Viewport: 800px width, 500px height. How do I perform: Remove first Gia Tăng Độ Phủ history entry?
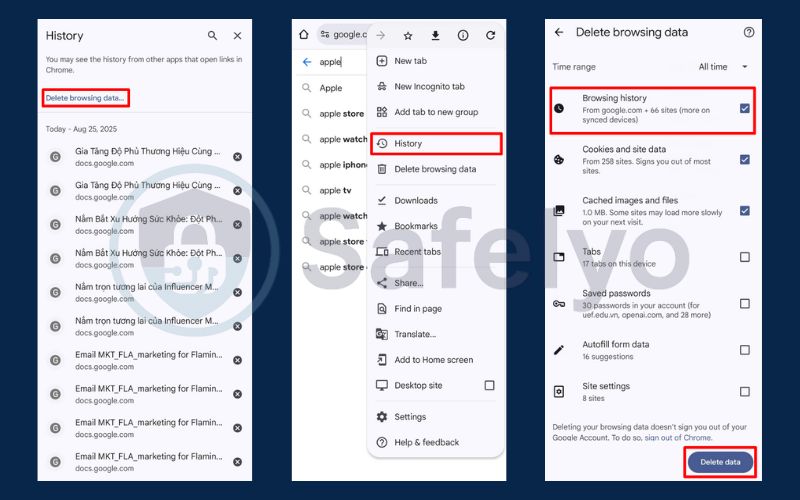coord(237,157)
